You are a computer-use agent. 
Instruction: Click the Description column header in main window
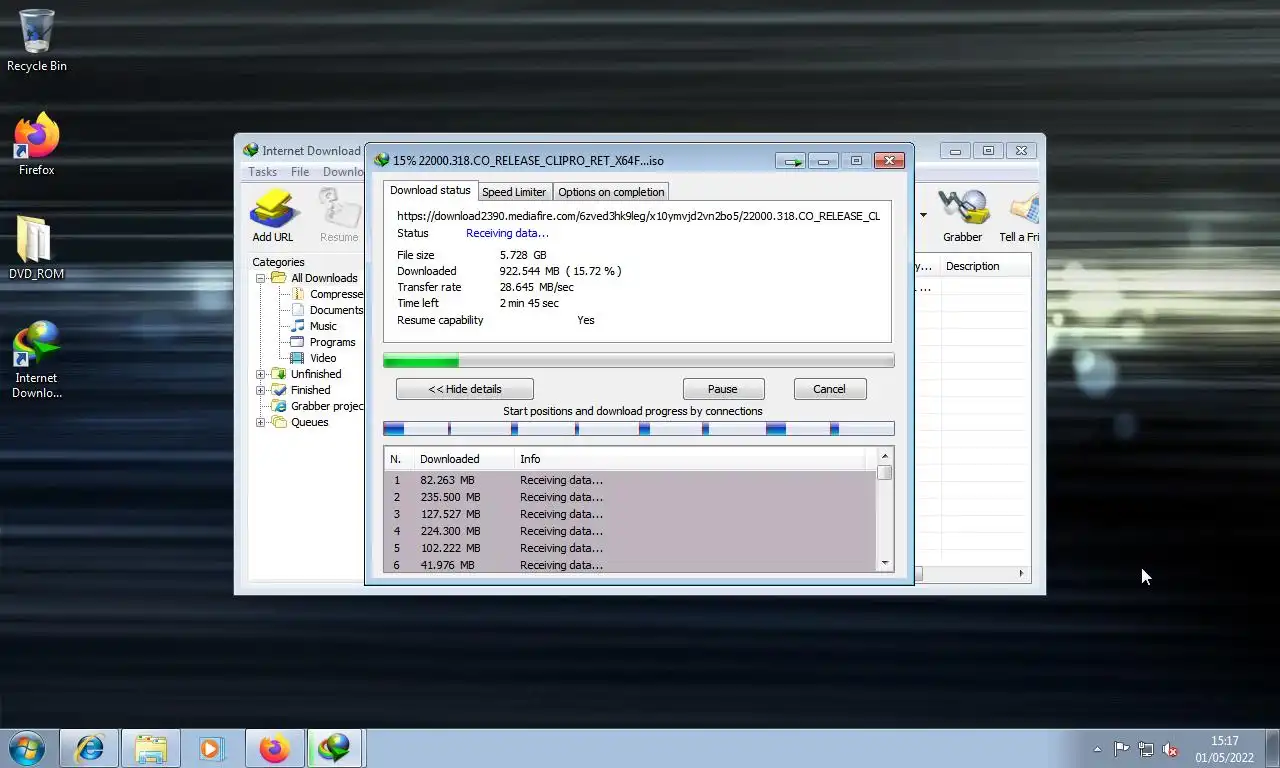[x=985, y=266]
